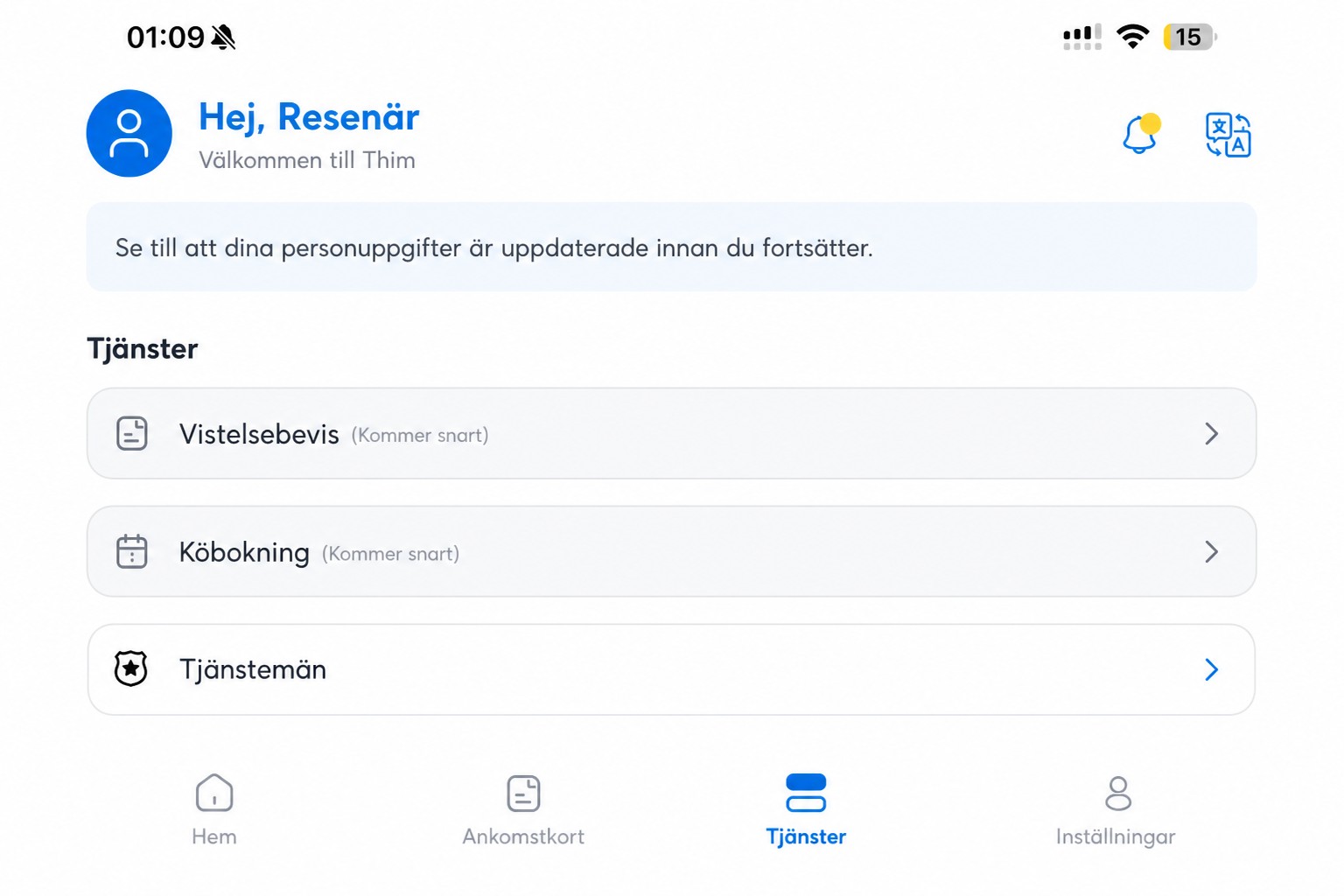
Task: Click the Tjänstemän badge icon
Action: (131, 668)
